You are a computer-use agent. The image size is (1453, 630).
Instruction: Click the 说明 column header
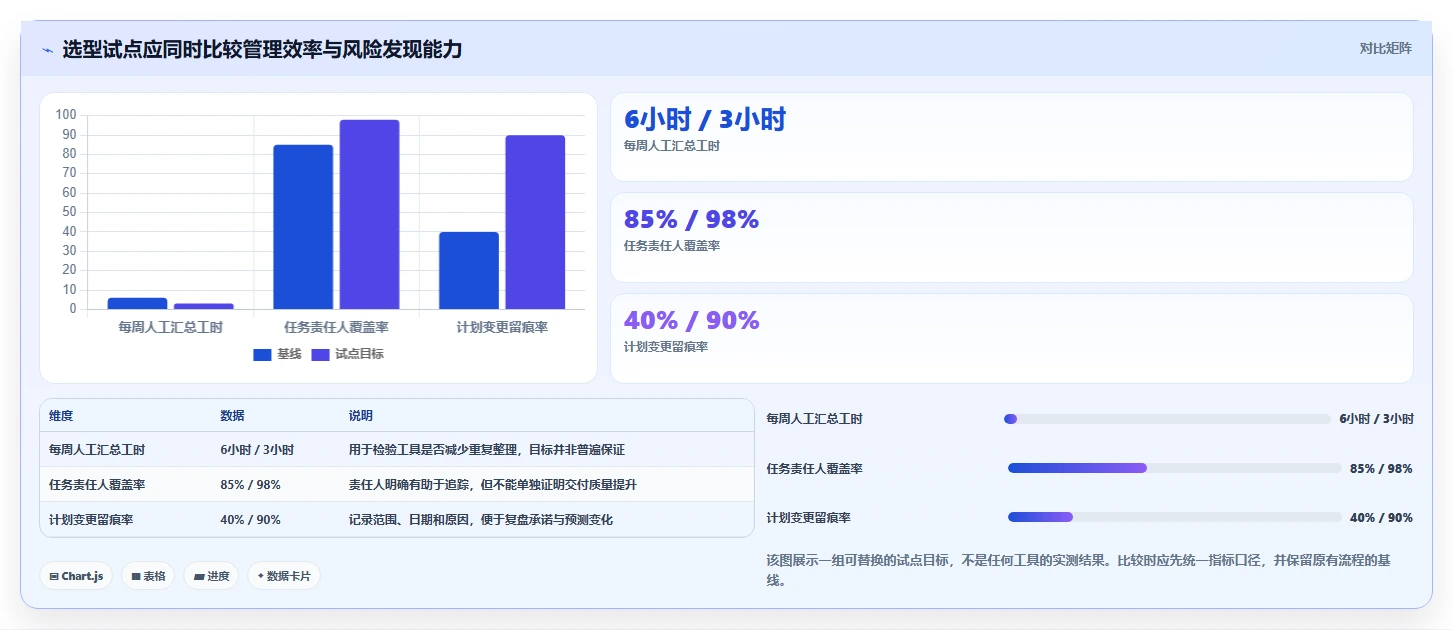[360, 416]
